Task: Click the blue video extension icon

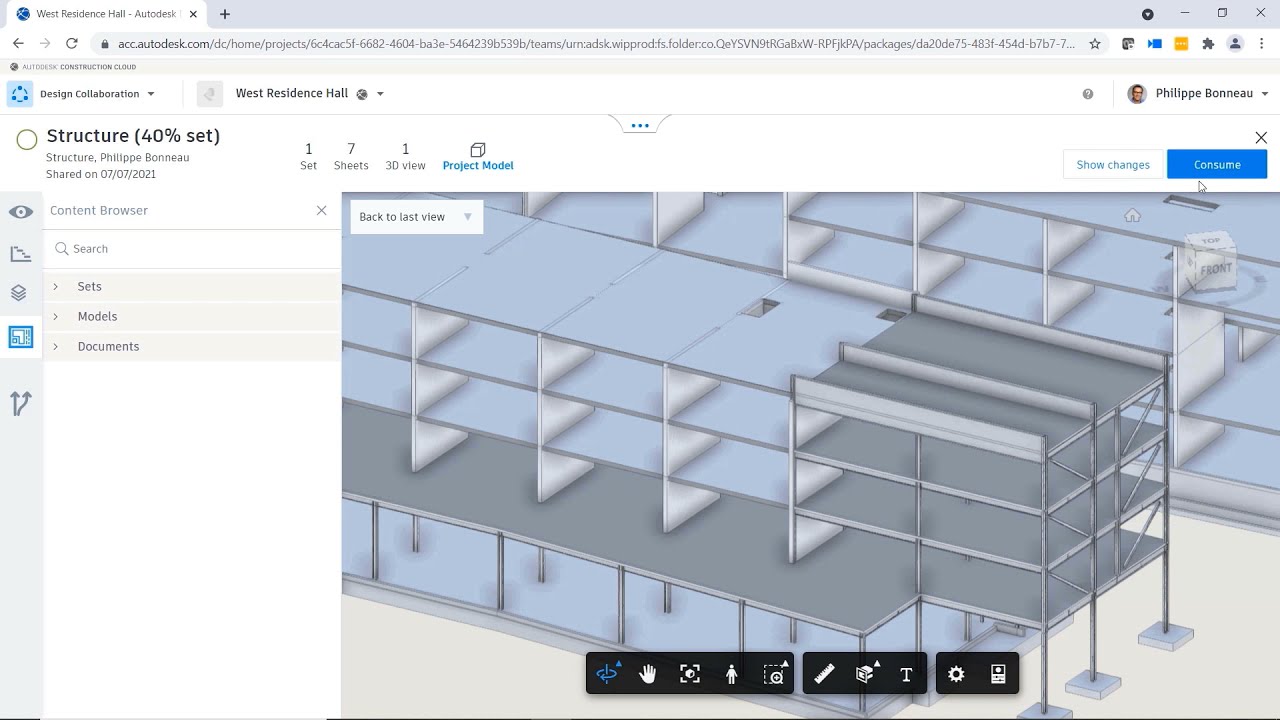Action: [1155, 44]
